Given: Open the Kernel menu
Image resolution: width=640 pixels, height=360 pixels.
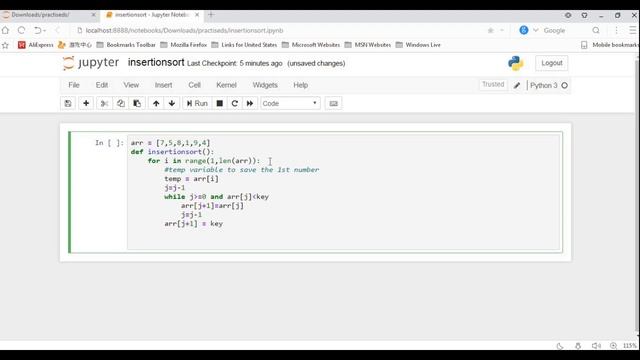Looking at the screenshot, I should [226, 85].
